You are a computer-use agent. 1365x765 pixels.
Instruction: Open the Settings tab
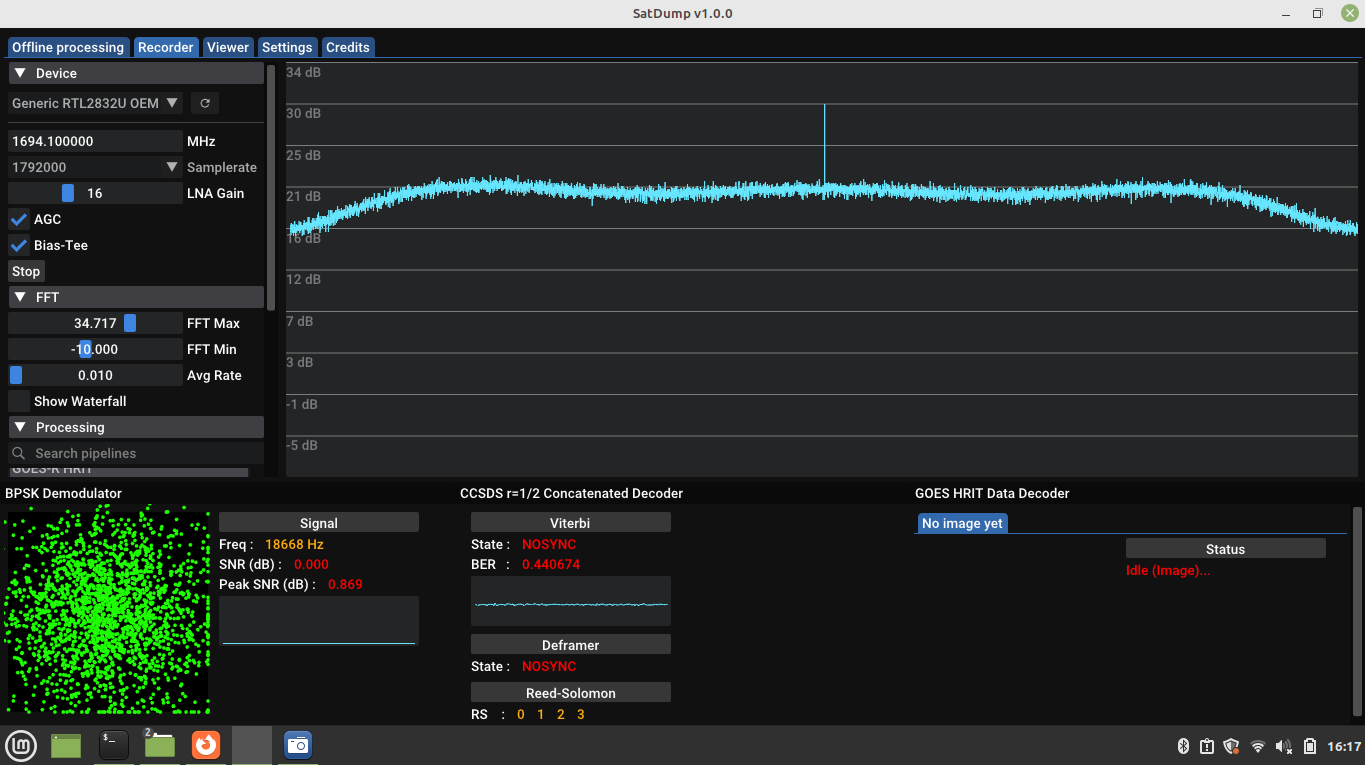pyautogui.click(x=287, y=46)
